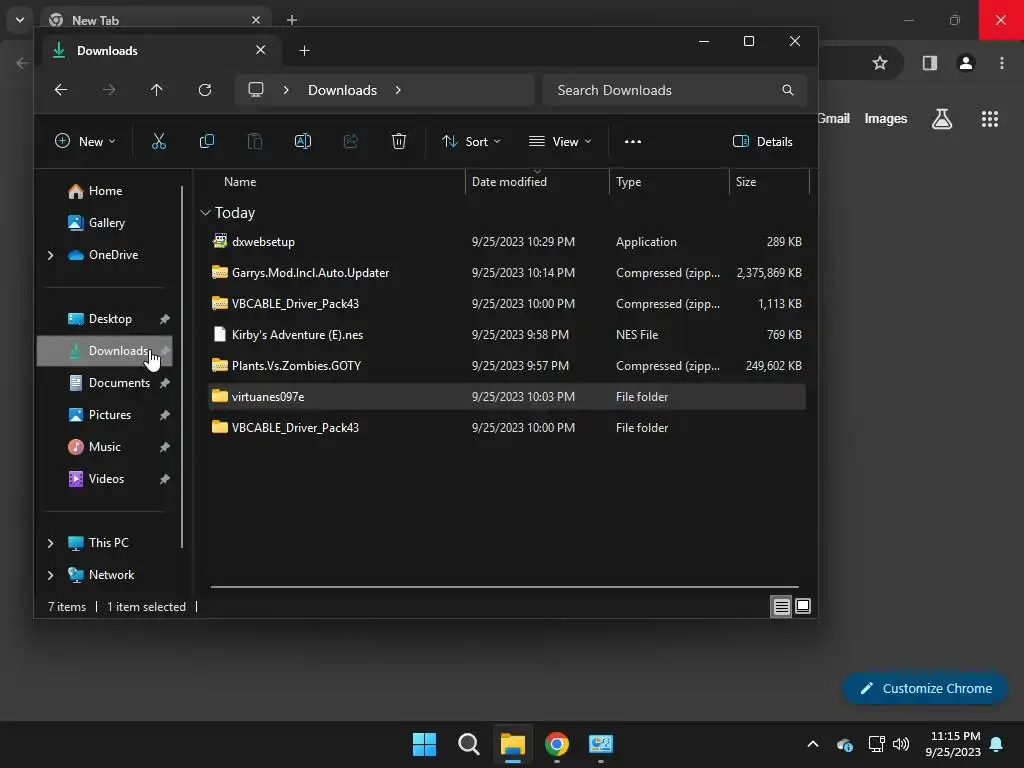The height and width of the screenshot is (768, 1024).
Task: Click the Chrome taskbar icon
Action: (557, 744)
